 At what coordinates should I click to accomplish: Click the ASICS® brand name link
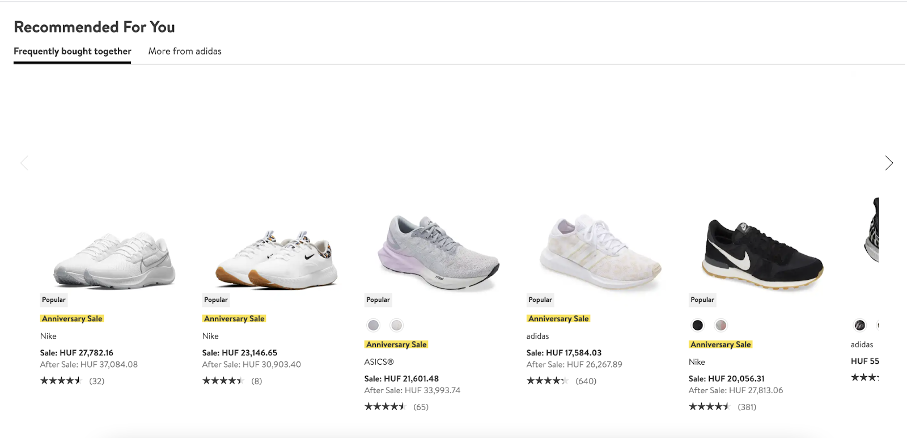pos(380,362)
